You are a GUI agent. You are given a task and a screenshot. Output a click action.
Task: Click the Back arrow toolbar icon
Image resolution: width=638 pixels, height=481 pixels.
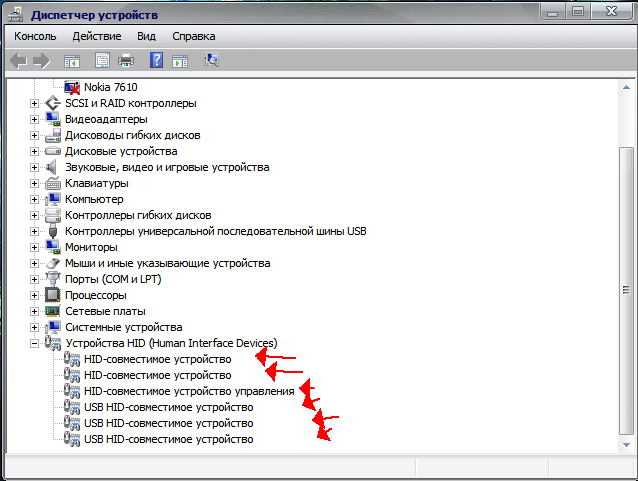(18, 61)
